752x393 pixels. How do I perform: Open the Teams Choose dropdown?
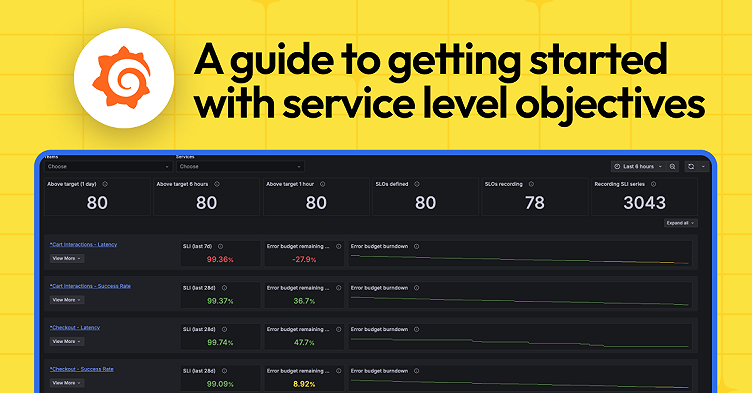tap(108, 167)
